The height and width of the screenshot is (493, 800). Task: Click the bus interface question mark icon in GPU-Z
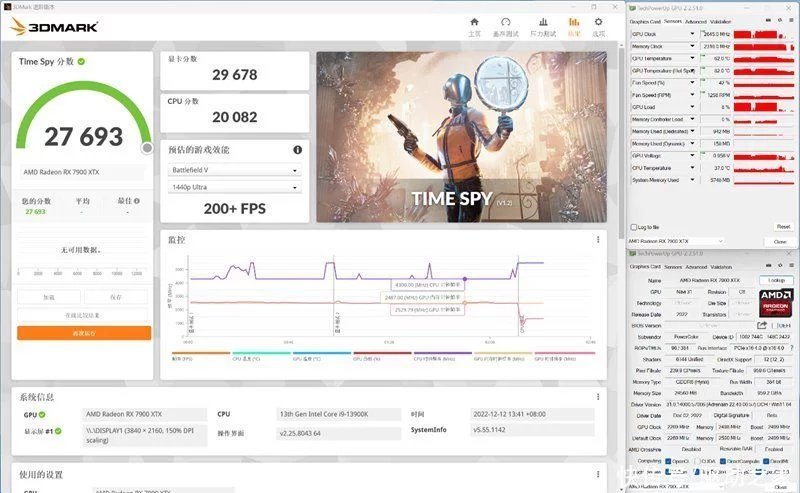click(791, 348)
